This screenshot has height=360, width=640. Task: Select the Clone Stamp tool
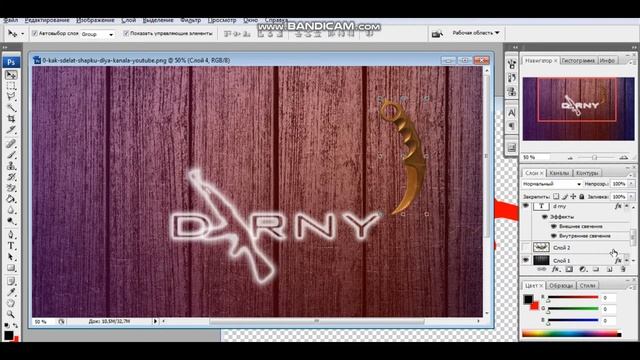[11, 166]
